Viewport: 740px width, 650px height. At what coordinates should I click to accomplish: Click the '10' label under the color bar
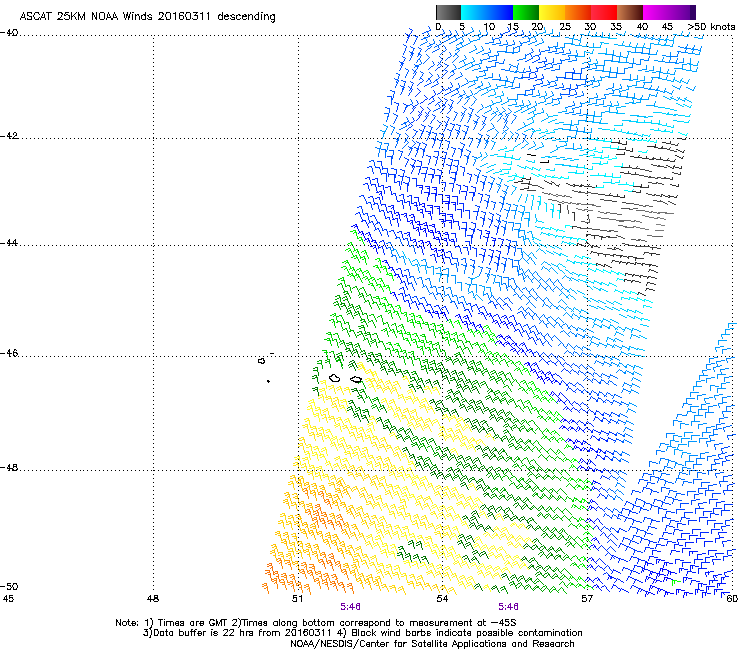point(489,27)
